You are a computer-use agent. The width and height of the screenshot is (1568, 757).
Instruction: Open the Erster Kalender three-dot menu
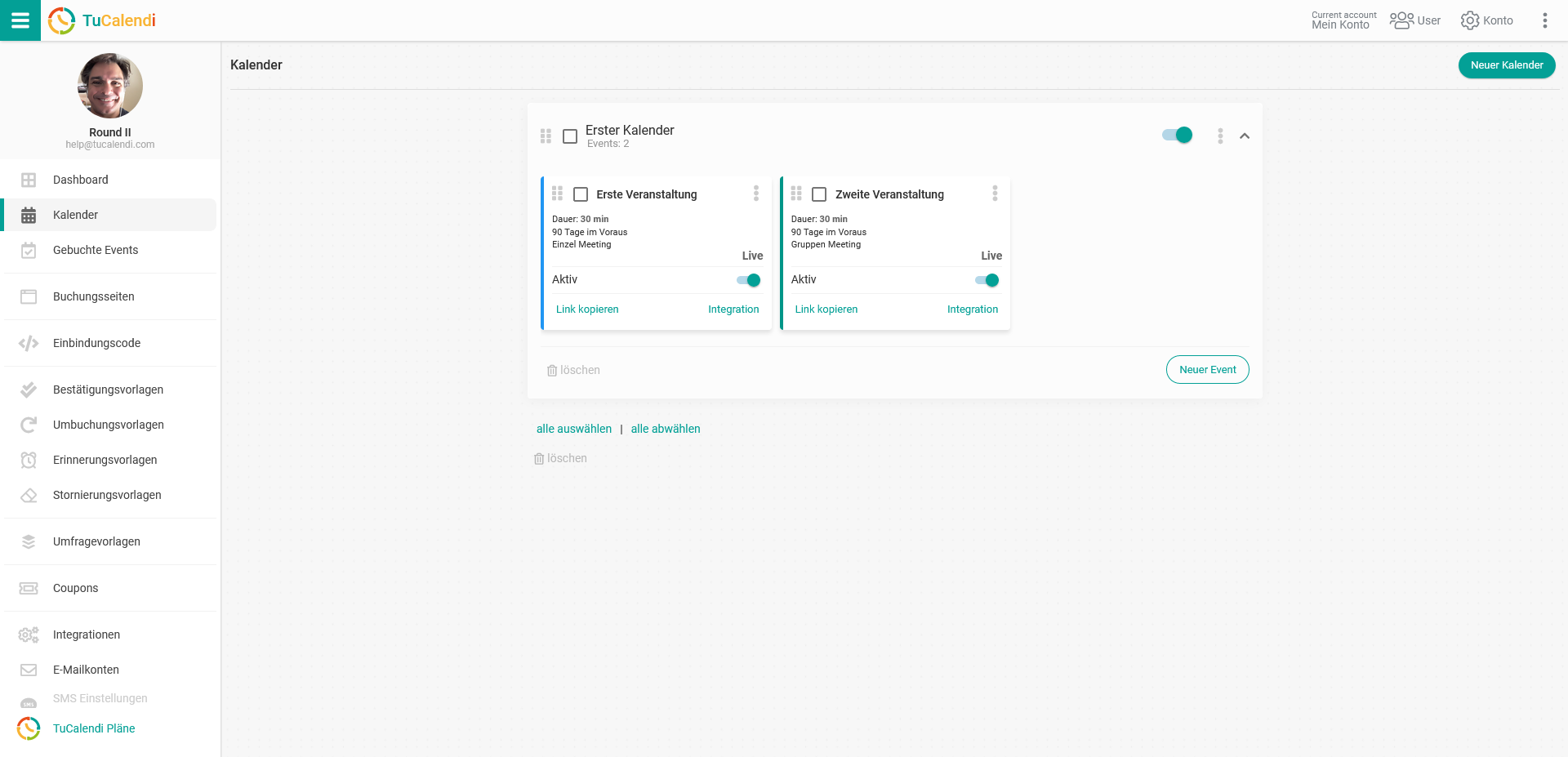click(1220, 136)
